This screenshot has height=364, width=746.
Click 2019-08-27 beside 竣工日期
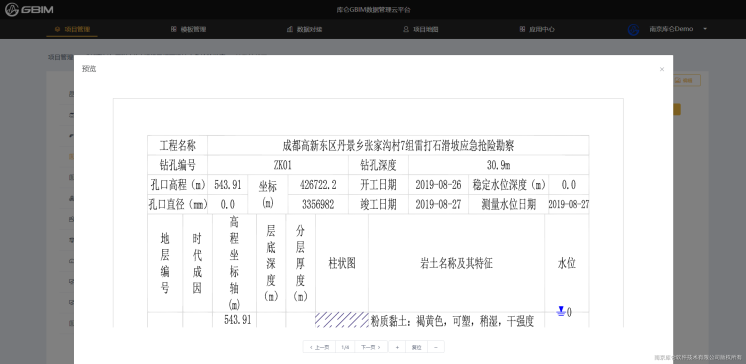coord(438,204)
